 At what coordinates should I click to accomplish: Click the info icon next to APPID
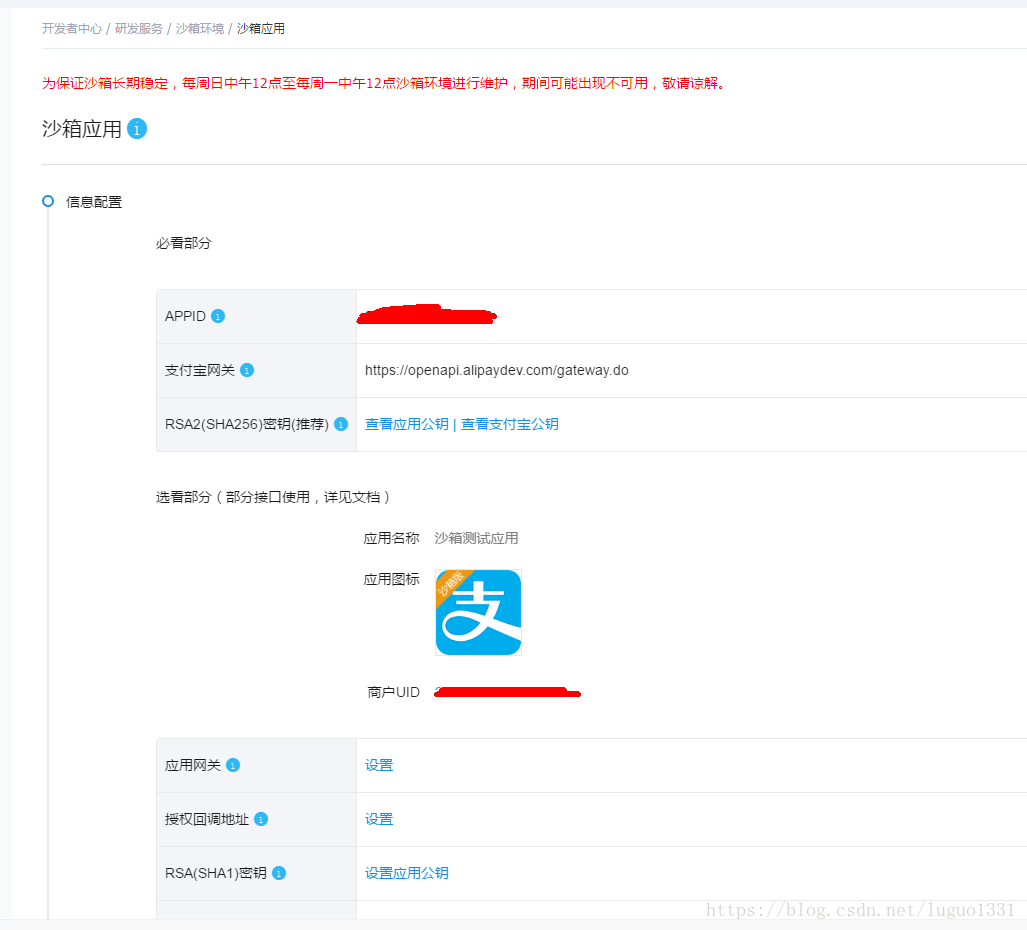218,316
